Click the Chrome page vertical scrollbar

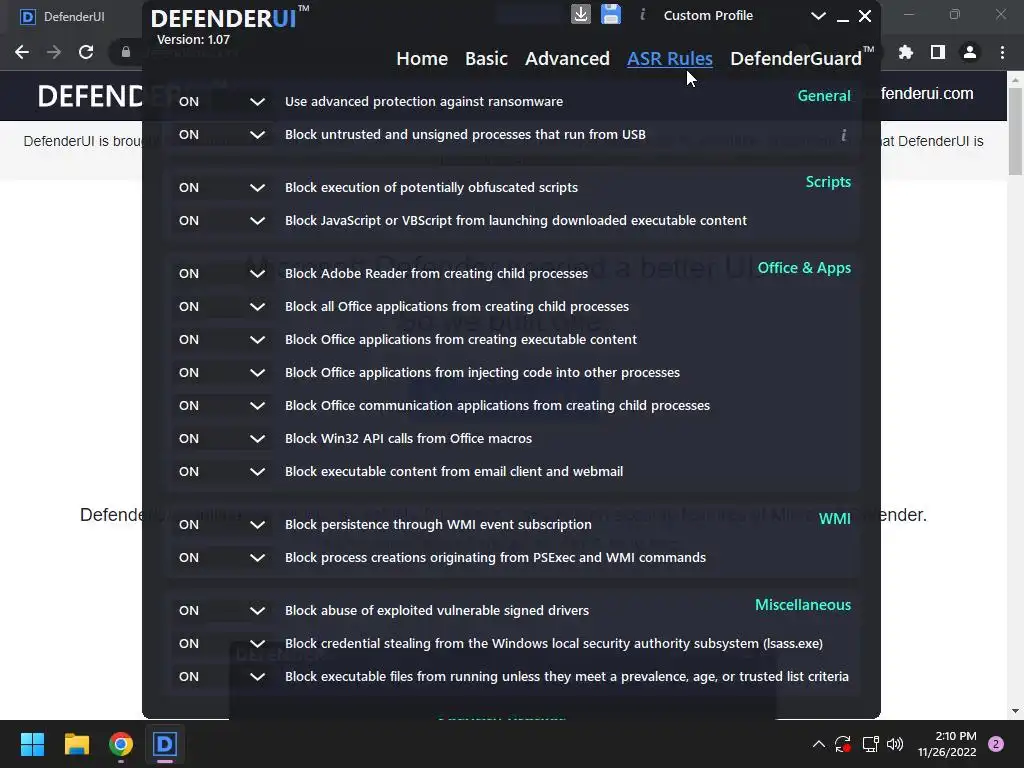tap(1015, 131)
